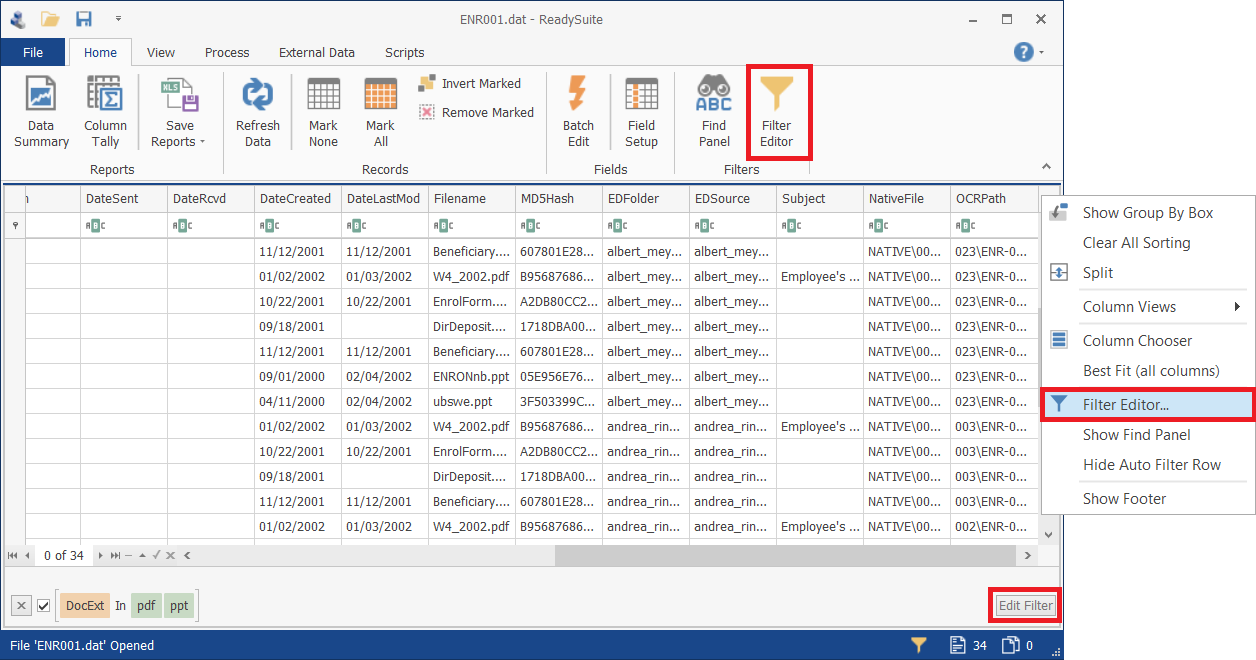Open the Field Setup icon
The width and height of the screenshot is (1256, 660).
(x=641, y=111)
